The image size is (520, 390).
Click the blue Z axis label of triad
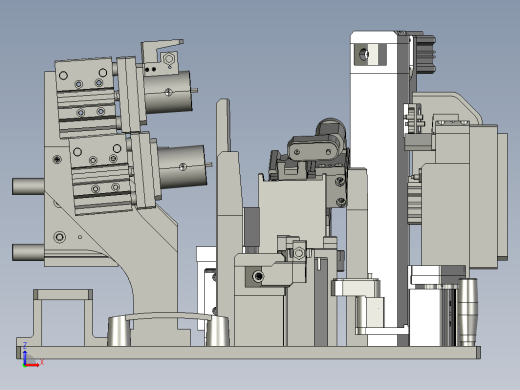[x=25, y=346]
